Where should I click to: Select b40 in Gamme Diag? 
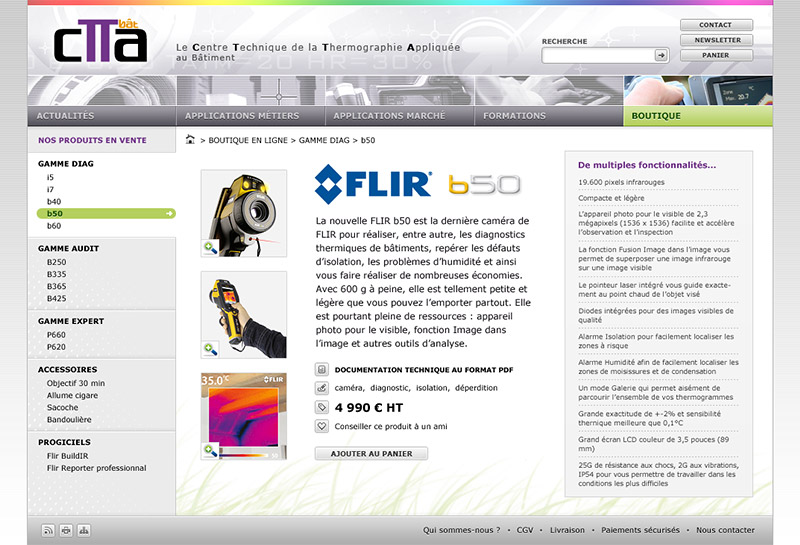[54, 202]
